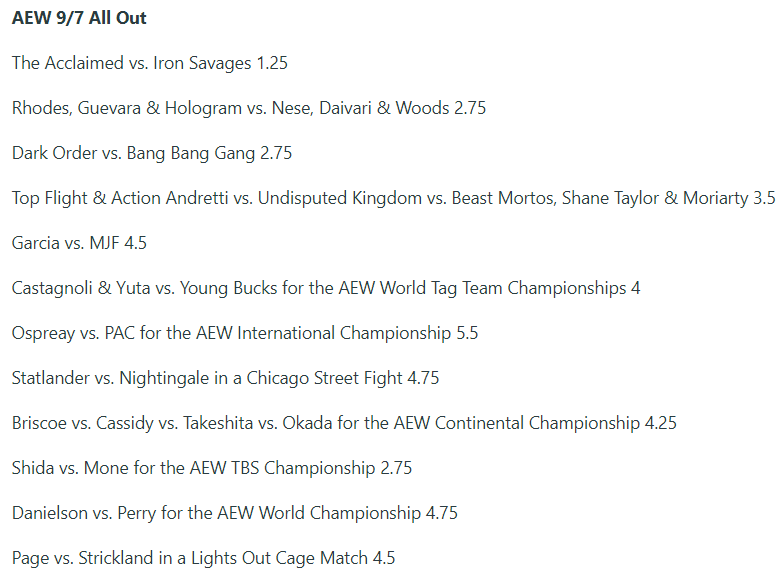The width and height of the screenshot is (781, 576).
Task: Click the "Garcia vs. MJF" match line
Action: tap(66, 243)
